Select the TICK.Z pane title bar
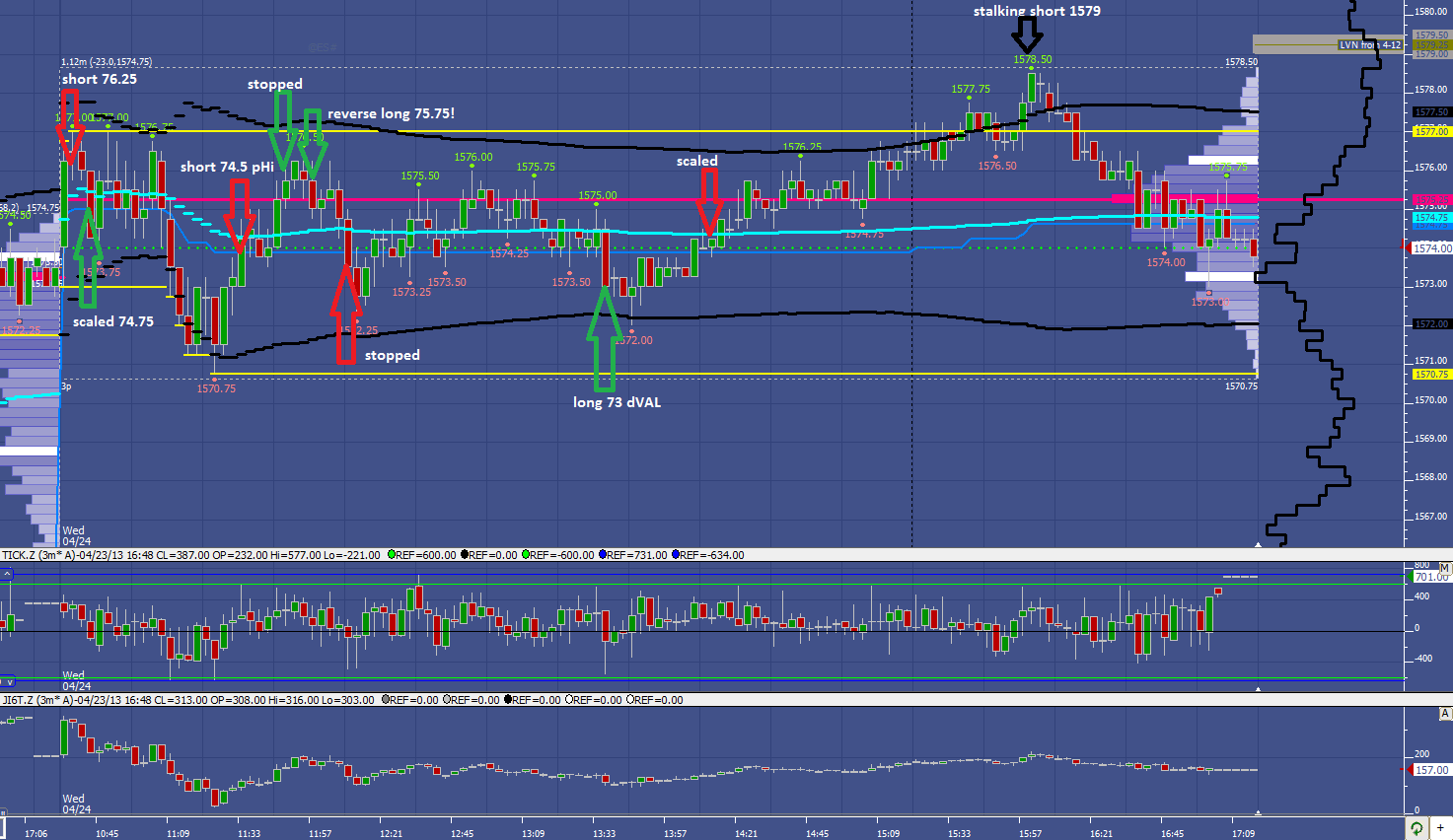The width and height of the screenshot is (1453, 840). (x=726, y=555)
